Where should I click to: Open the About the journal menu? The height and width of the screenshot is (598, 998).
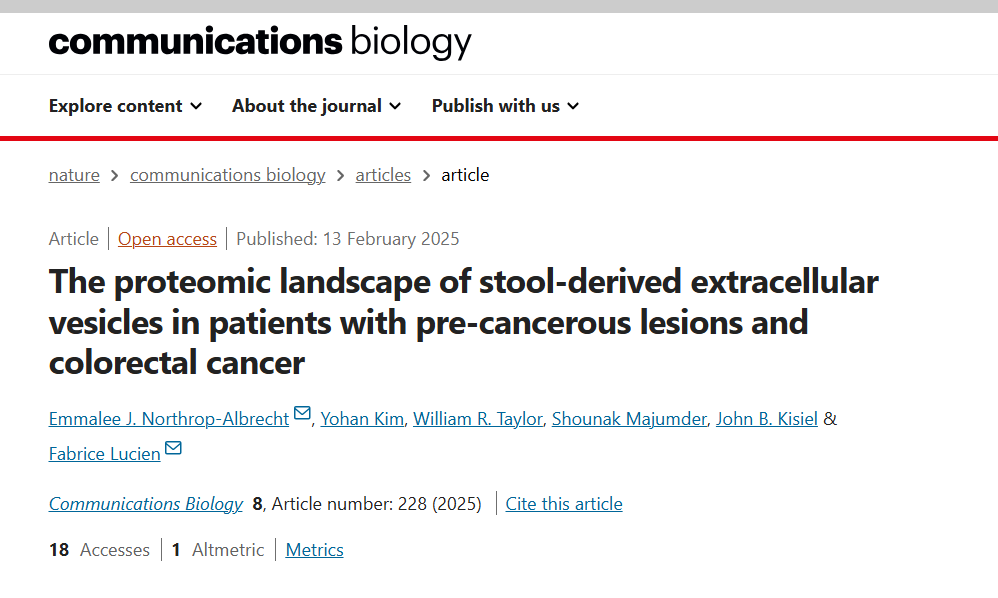316,106
